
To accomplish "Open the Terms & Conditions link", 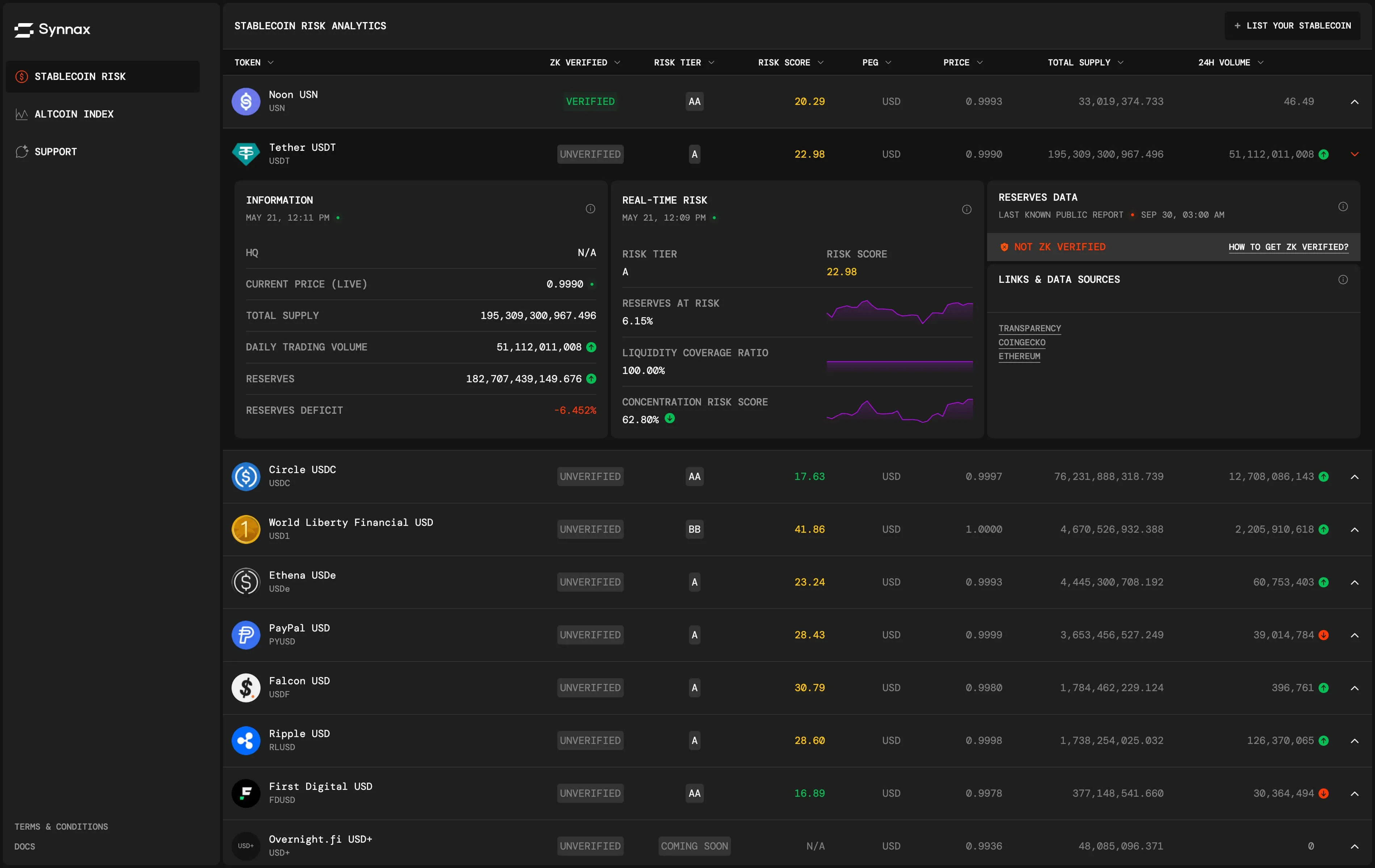I will pyautogui.click(x=61, y=826).
